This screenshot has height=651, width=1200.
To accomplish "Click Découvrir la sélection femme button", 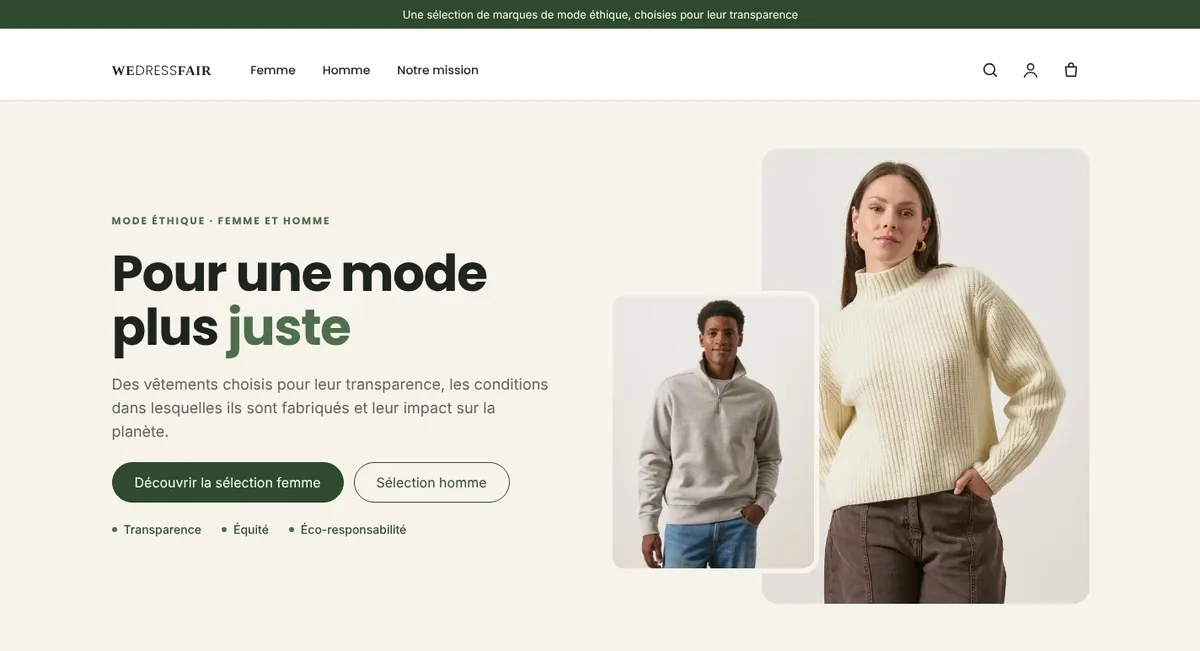I will 228,482.
